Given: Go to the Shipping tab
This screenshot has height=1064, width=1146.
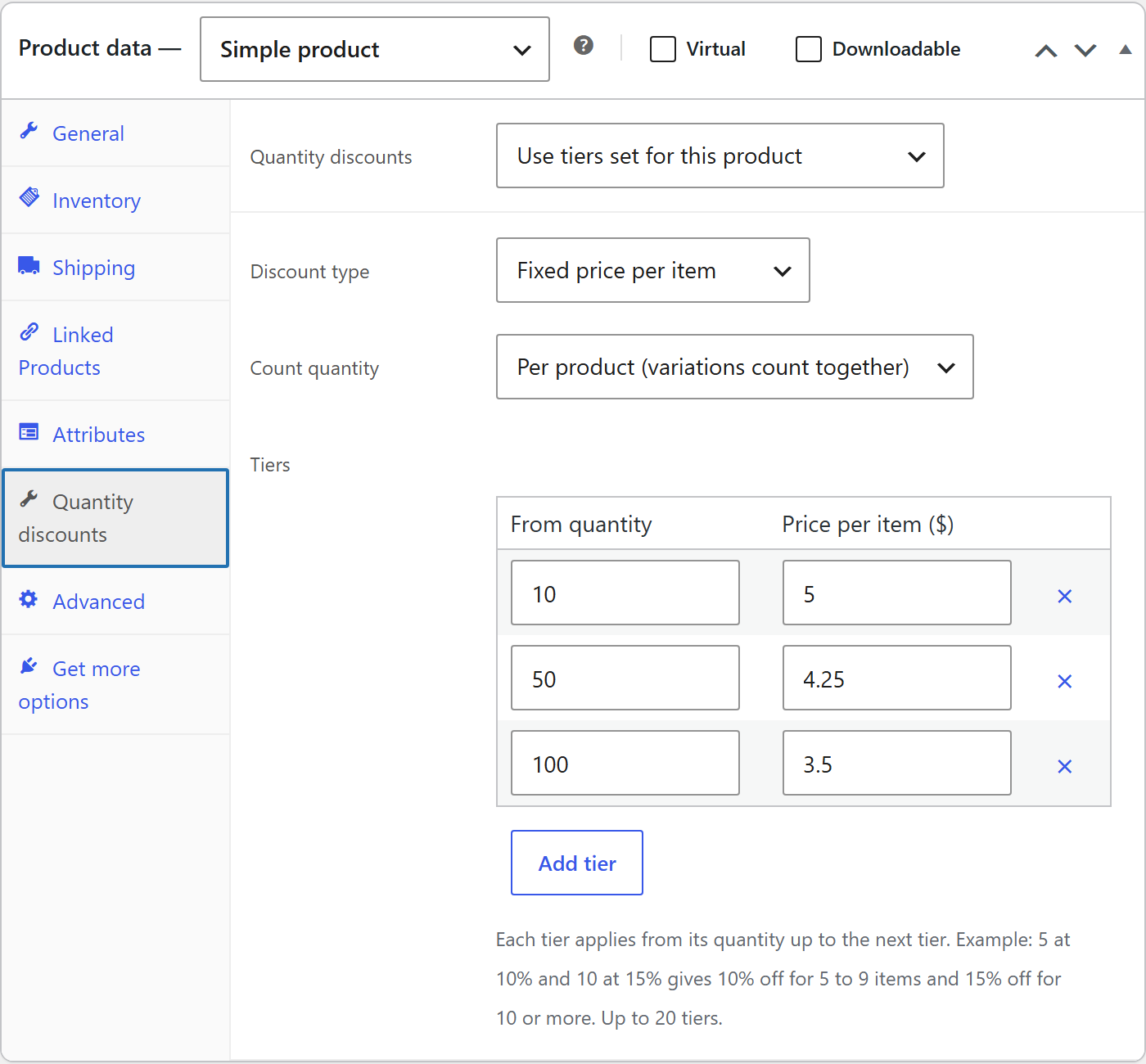Looking at the screenshot, I should (115, 268).
